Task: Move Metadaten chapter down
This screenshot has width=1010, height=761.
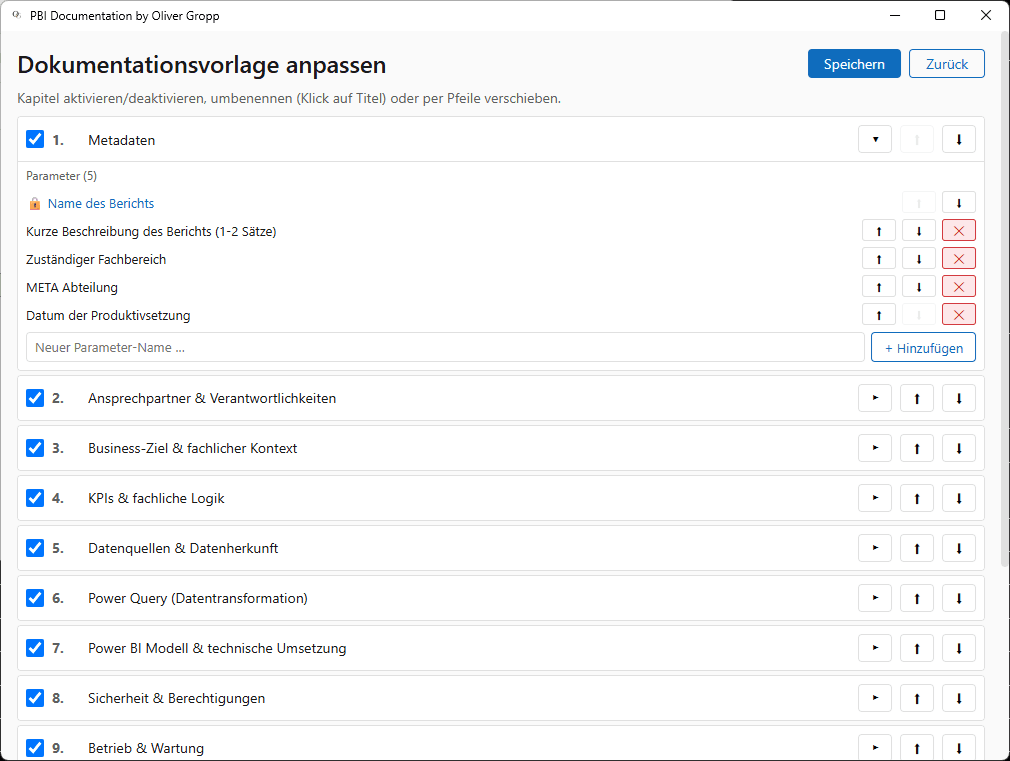Action: [958, 139]
